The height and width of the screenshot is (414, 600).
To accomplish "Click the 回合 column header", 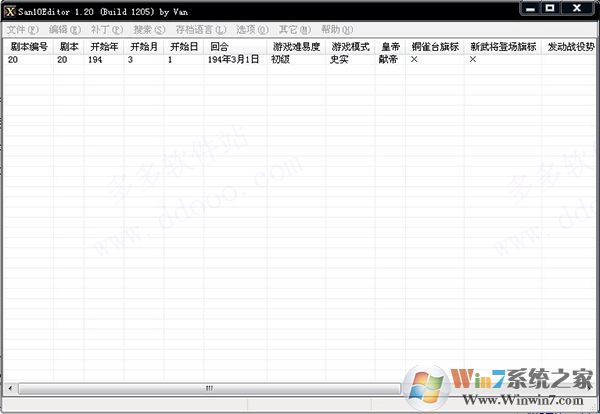I will (x=235, y=47).
